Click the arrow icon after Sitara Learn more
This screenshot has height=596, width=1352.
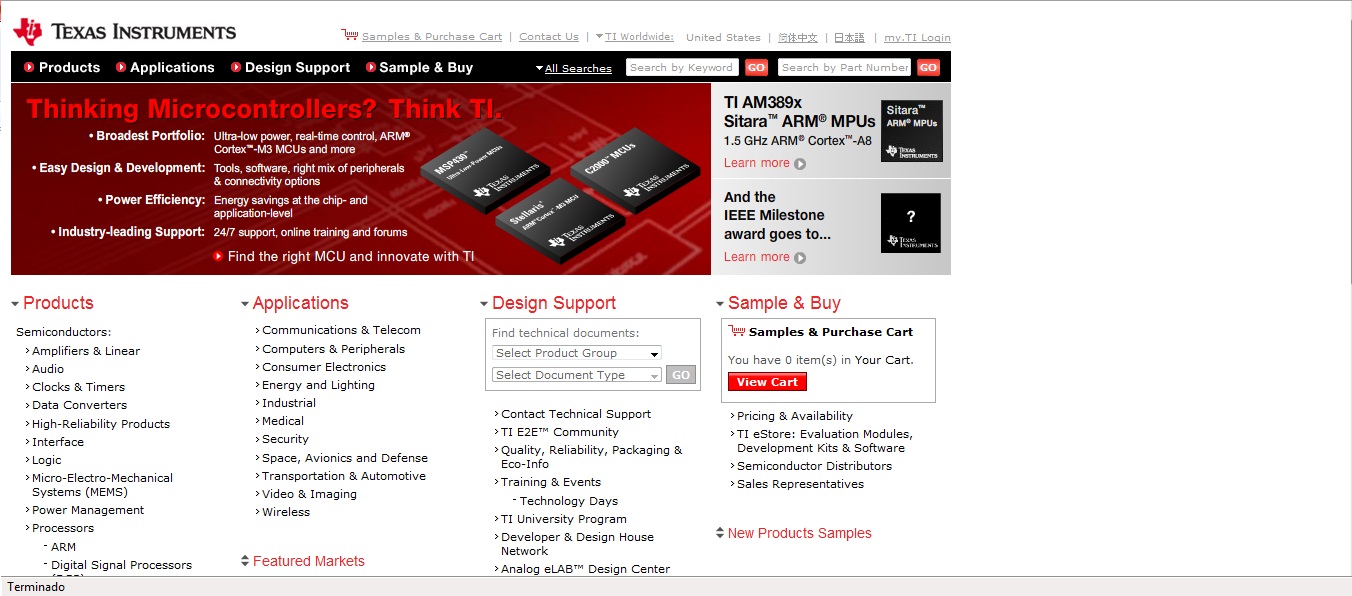point(800,164)
